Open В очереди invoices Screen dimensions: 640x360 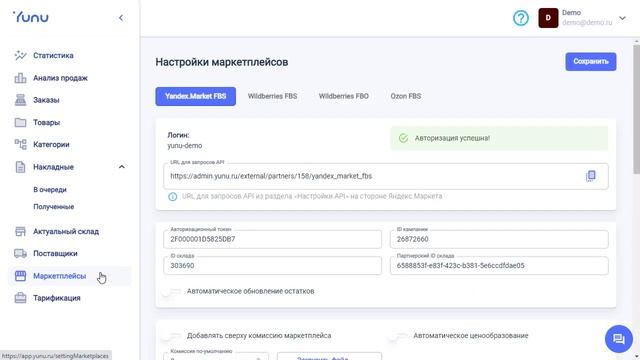50,190
